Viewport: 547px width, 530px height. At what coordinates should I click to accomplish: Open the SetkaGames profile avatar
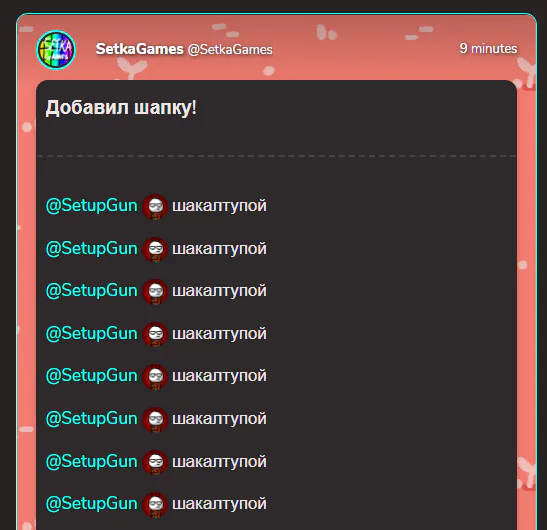tap(56, 50)
